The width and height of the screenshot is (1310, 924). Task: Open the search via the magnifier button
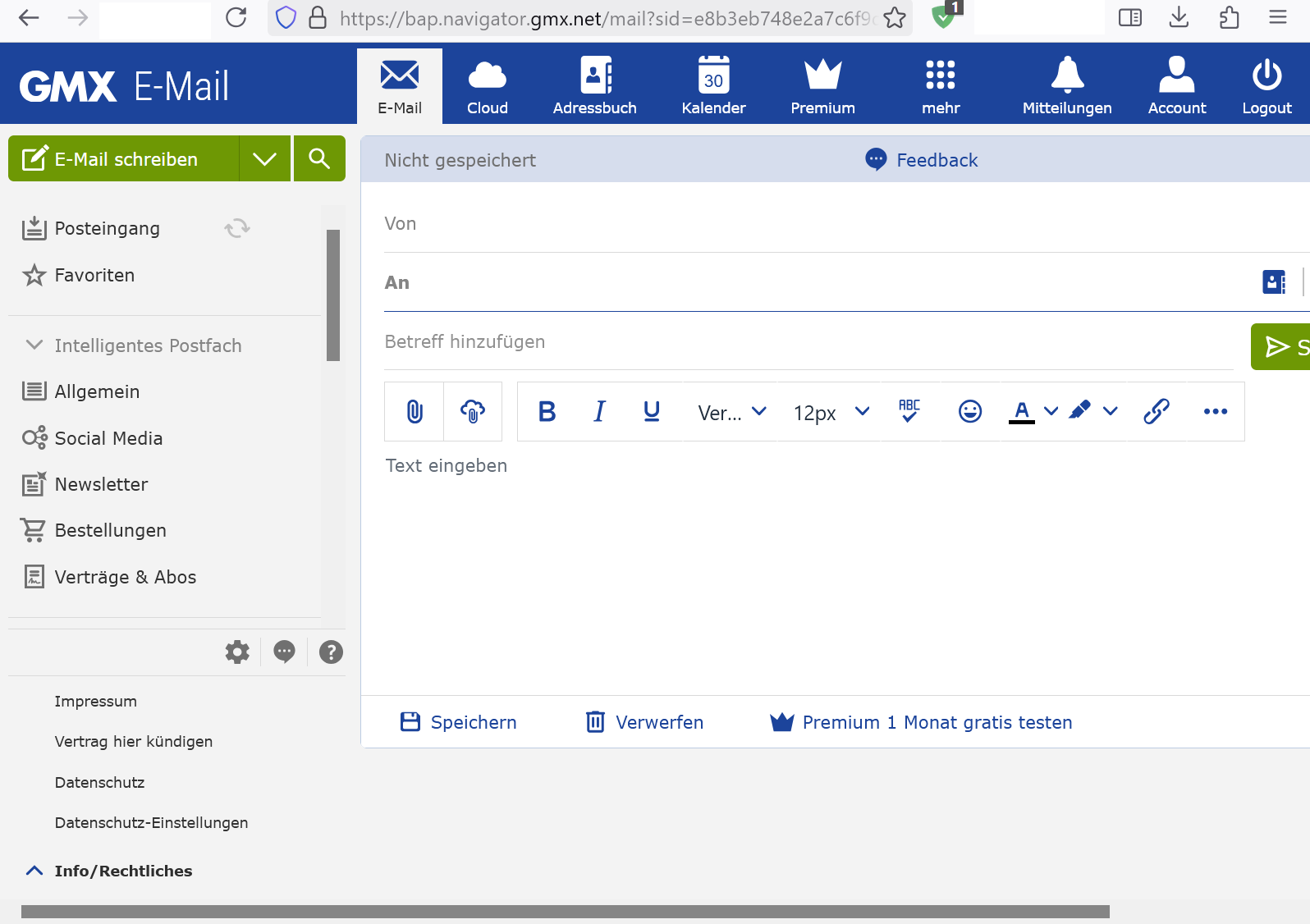(x=319, y=158)
